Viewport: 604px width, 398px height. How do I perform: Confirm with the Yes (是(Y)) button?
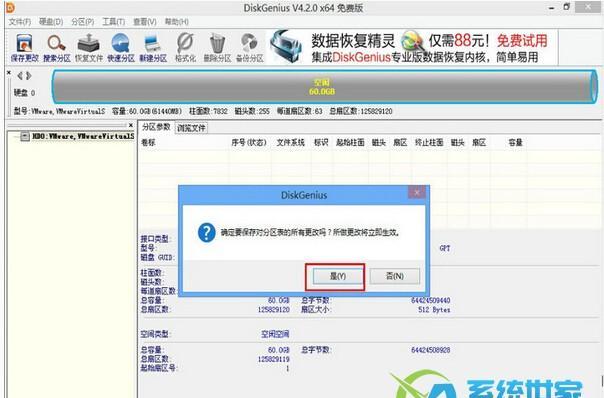[x=337, y=276]
